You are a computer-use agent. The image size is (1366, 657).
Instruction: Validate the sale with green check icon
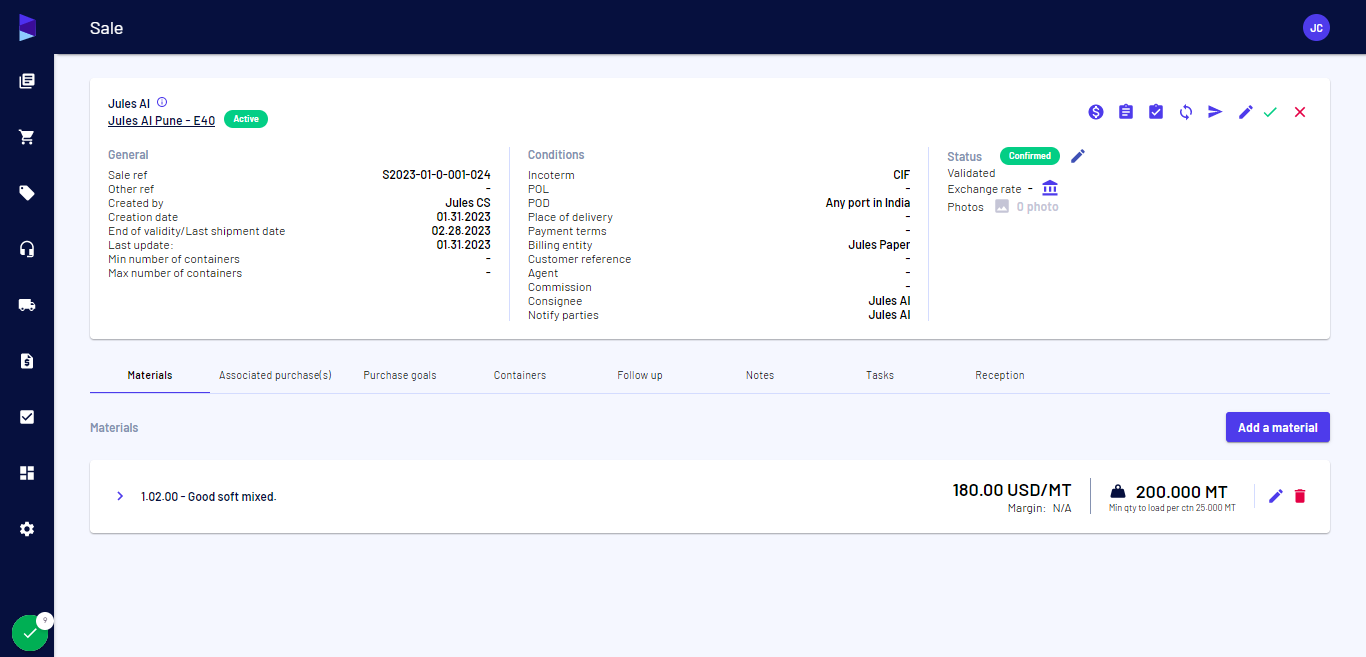coord(1270,112)
